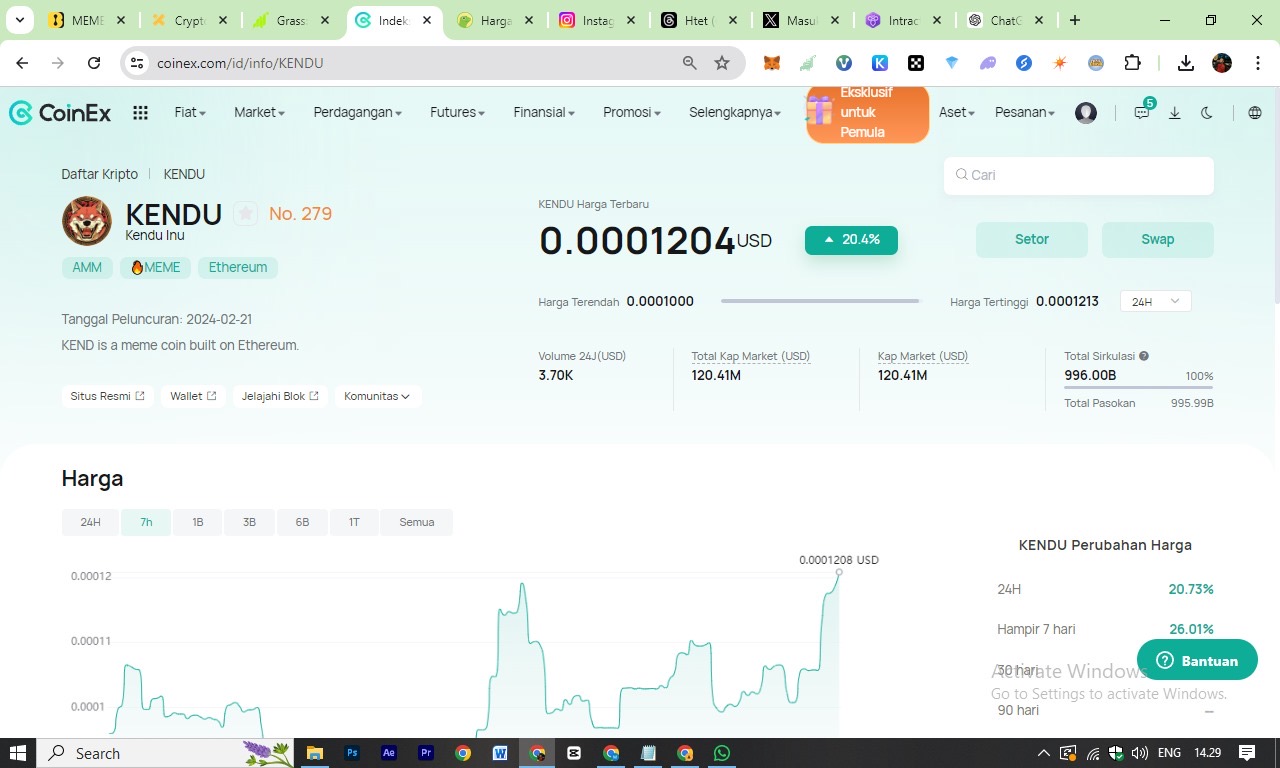Viewport: 1280px width, 768px height.
Task: Expand the Promosi menu
Action: coord(632,112)
